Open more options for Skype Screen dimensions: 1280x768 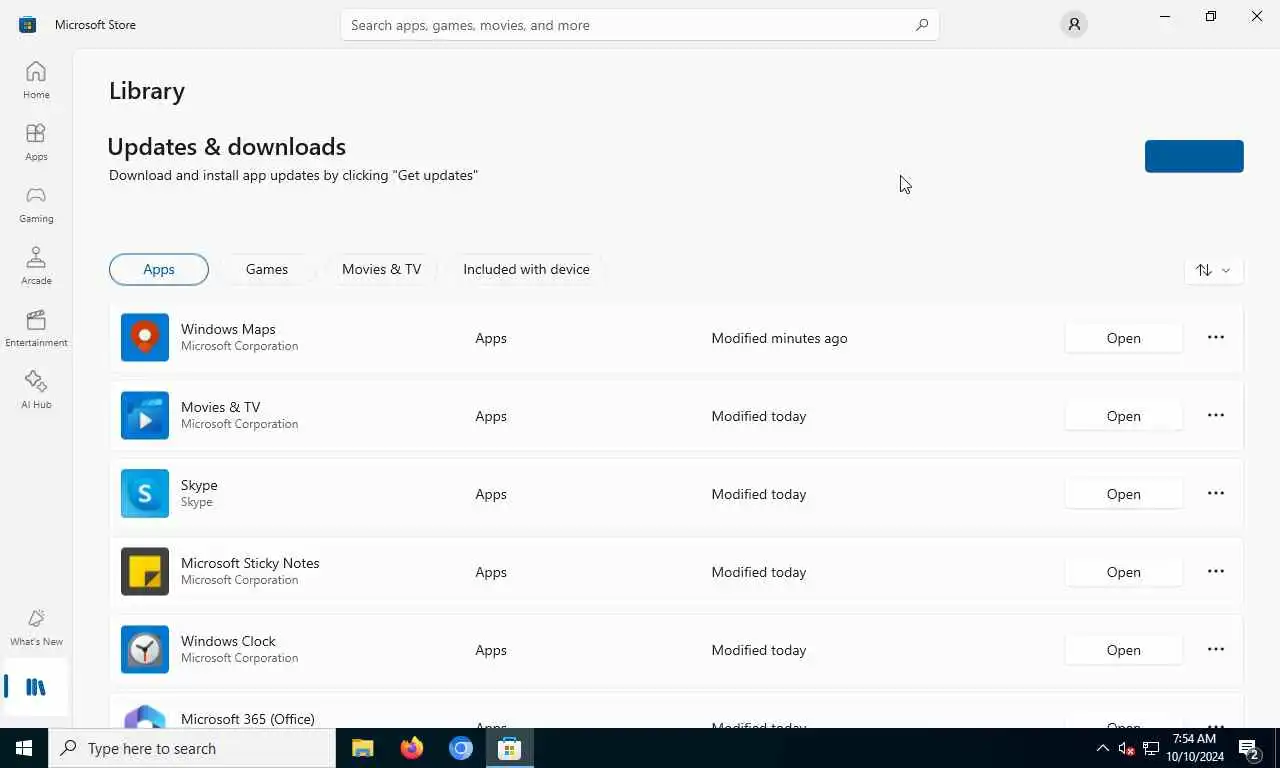tap(1216, 494)
